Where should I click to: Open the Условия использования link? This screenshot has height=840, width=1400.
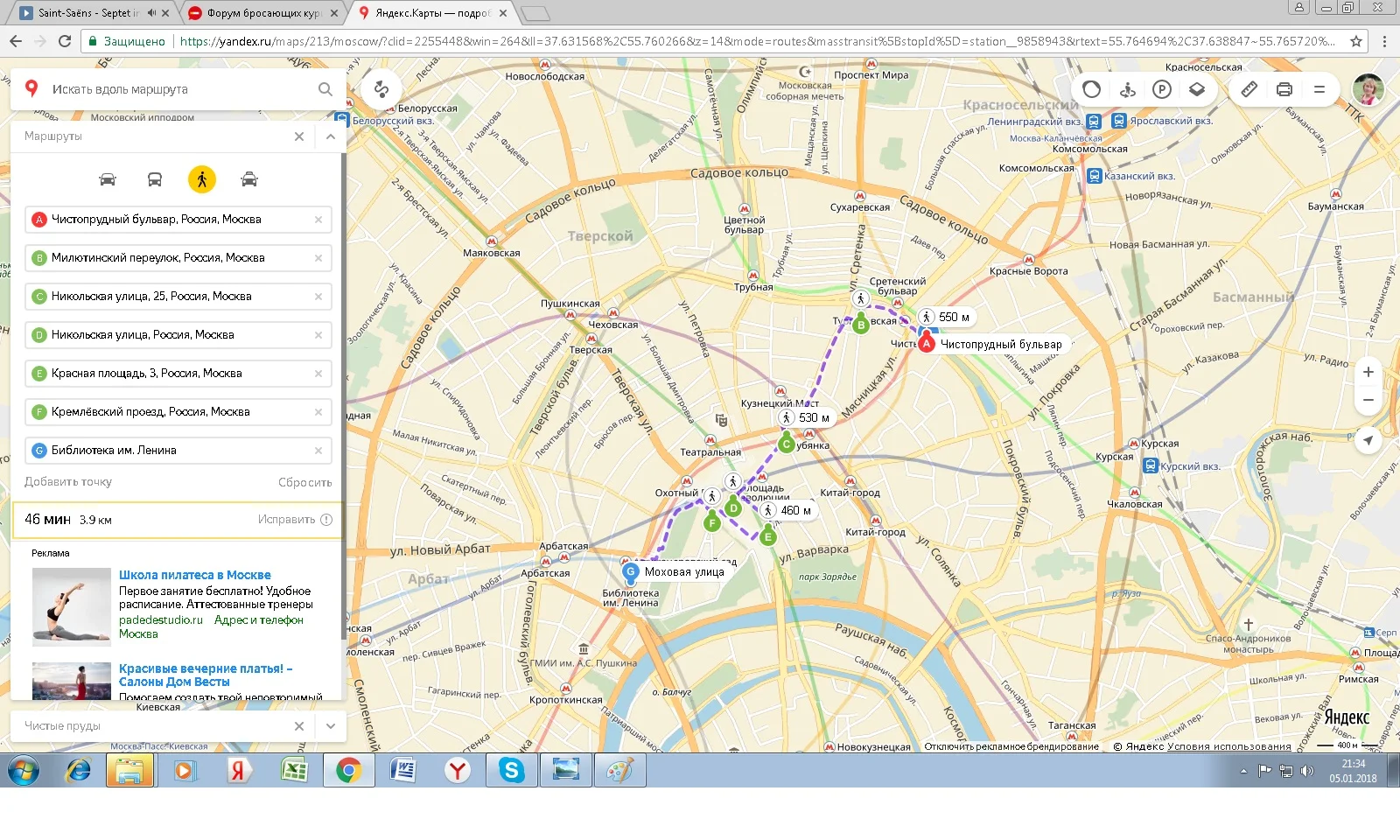point(1229,746)
